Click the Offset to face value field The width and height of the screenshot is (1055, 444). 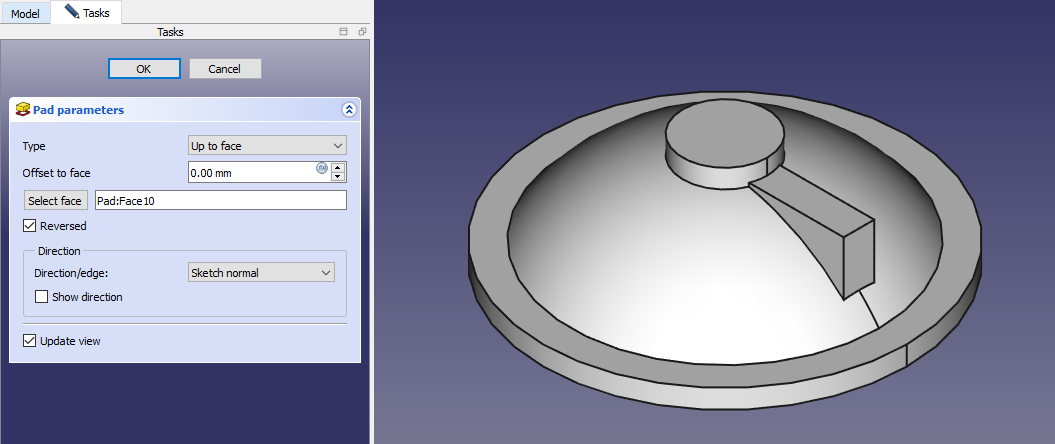point(250,173)
